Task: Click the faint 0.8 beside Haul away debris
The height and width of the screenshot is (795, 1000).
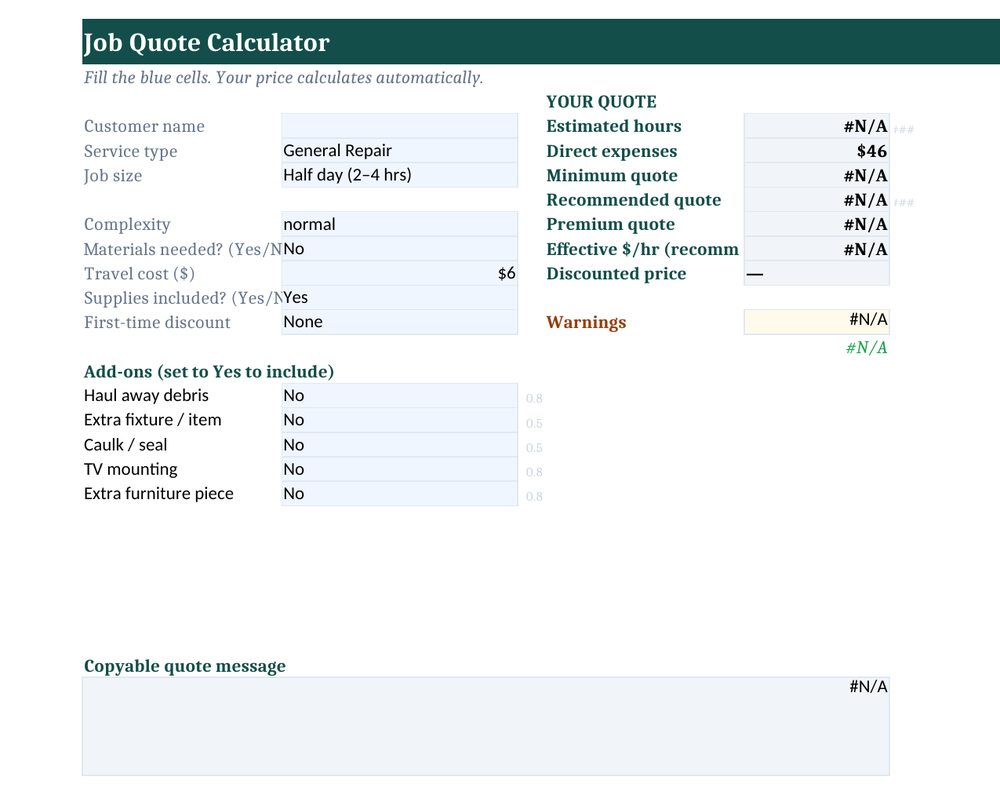Action: 534,399
